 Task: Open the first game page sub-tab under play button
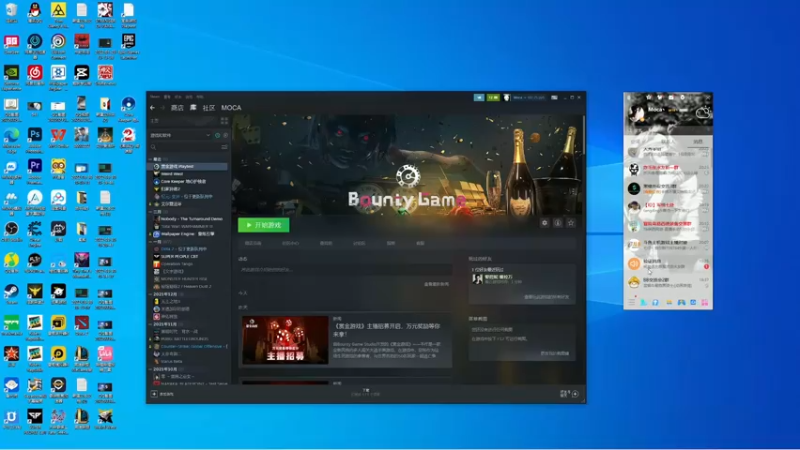tap(253, 243)
